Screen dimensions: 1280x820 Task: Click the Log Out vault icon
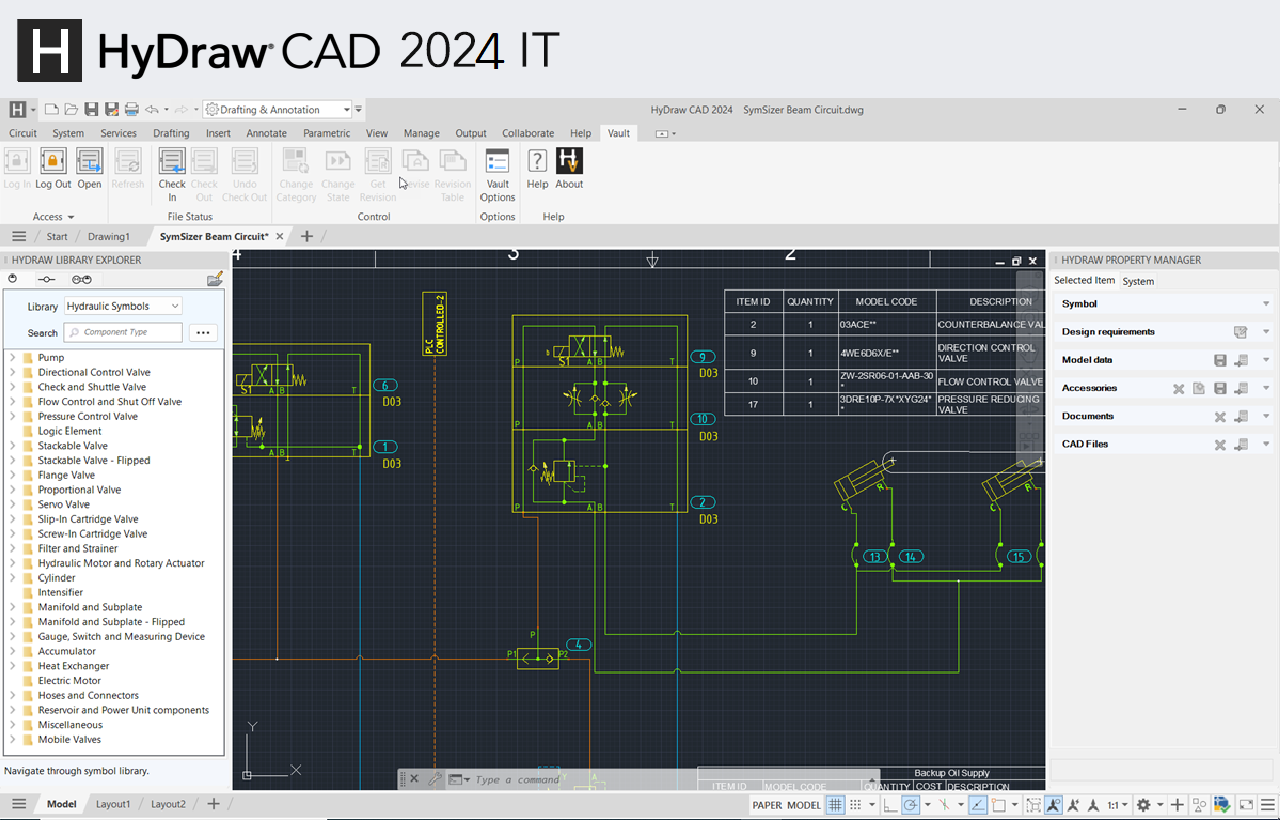tap(53, 161)
